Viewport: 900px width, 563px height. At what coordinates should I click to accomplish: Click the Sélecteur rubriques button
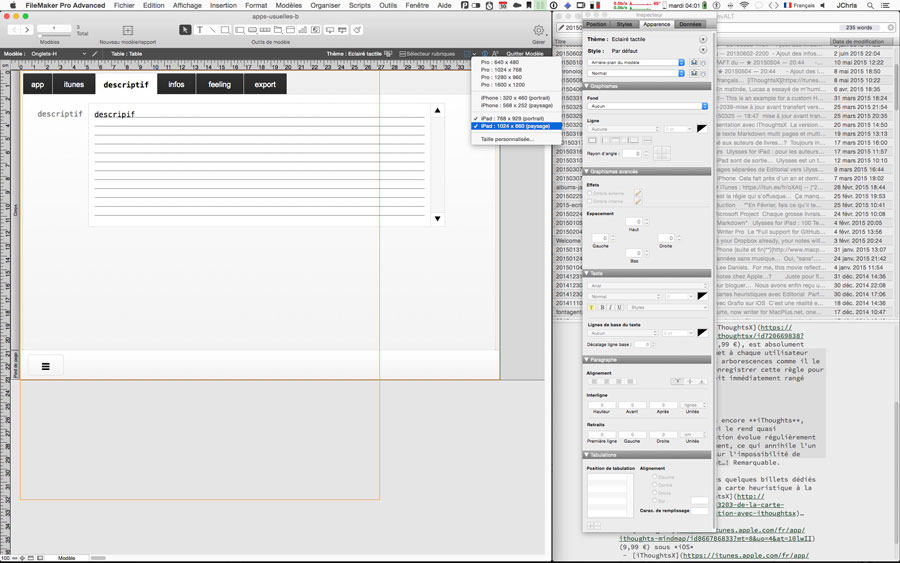point(427,54)
